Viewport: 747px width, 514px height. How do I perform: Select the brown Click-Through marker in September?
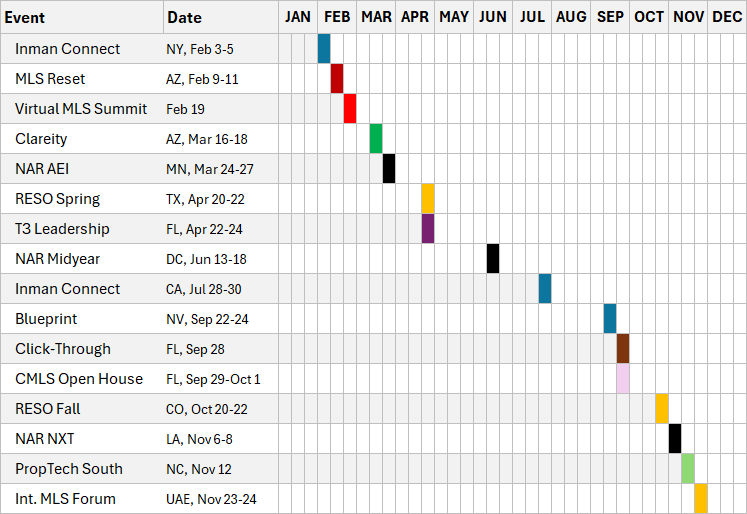pyautogui.click(x=623, y=349)
